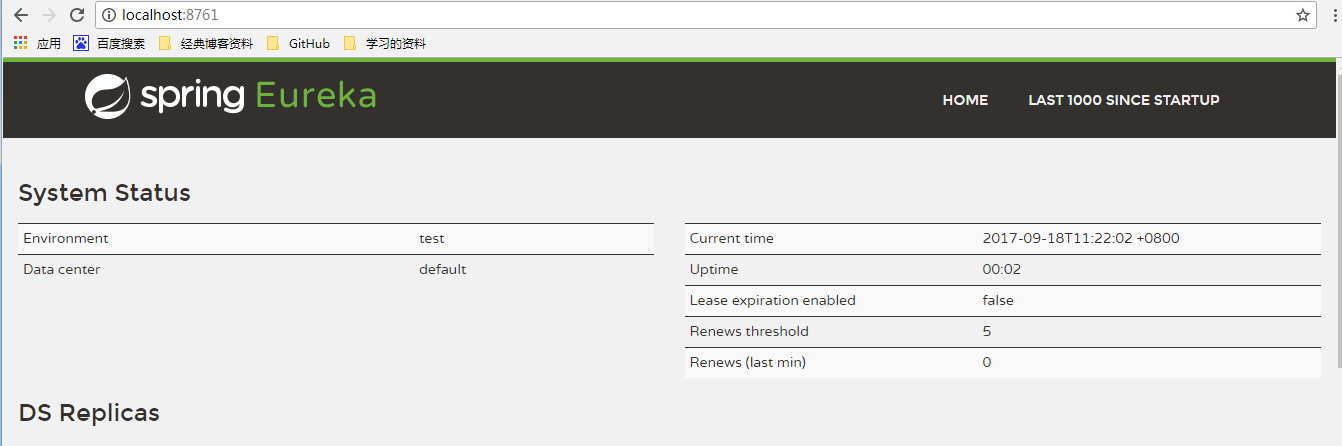Click the localhost:8761 address bar
The height and width of the screenshot is (446, 1342).
700,15
